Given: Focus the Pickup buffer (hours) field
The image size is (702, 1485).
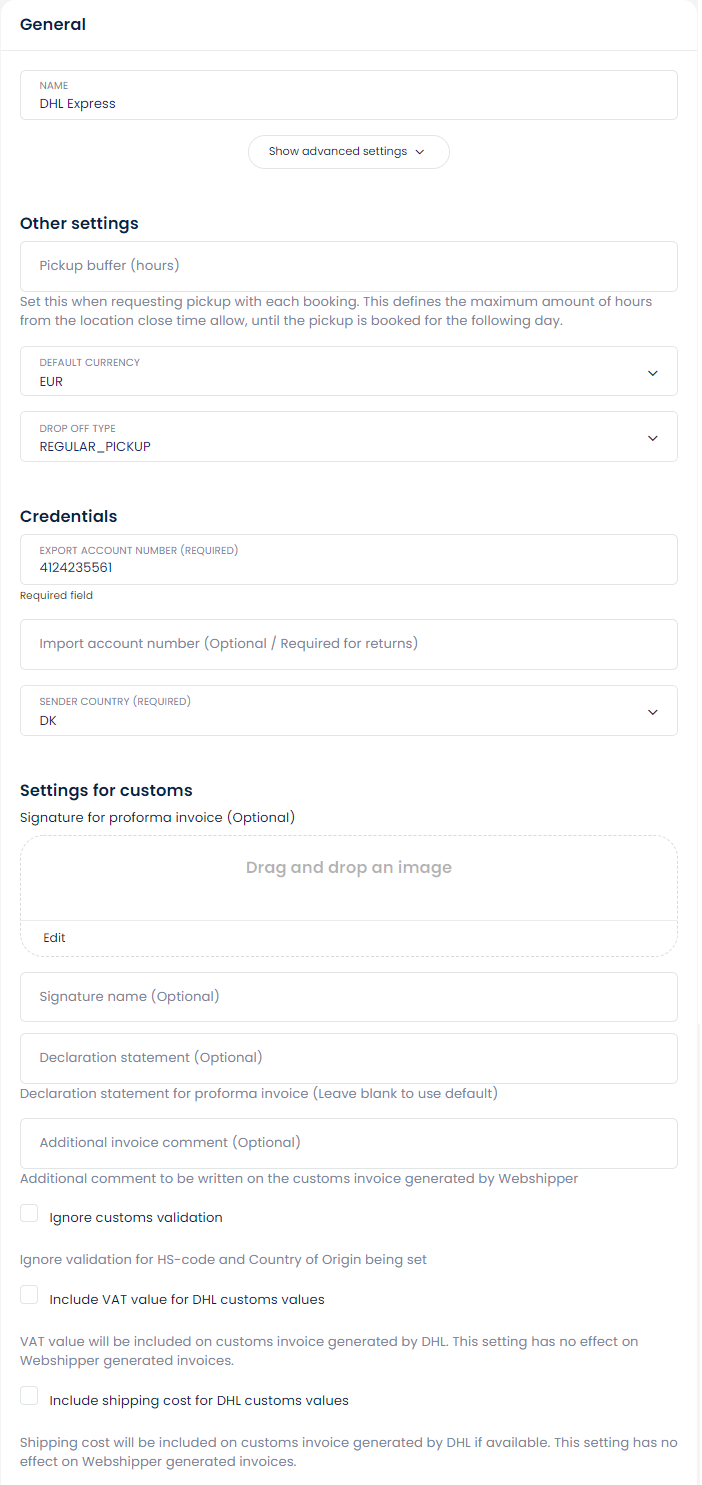Looking at the screenshot, I should pyautogui.click(x=348, y=266).
